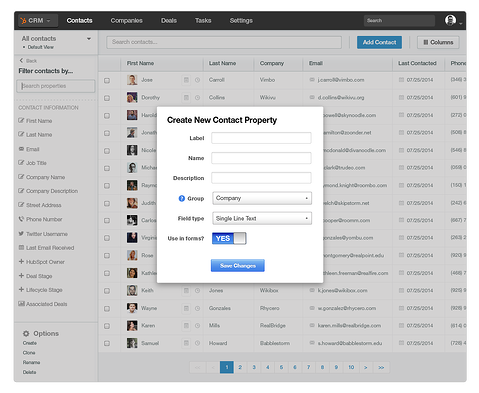Open the note icon in Jose's row
Screen dimensions: 479x393
point(186,80)
